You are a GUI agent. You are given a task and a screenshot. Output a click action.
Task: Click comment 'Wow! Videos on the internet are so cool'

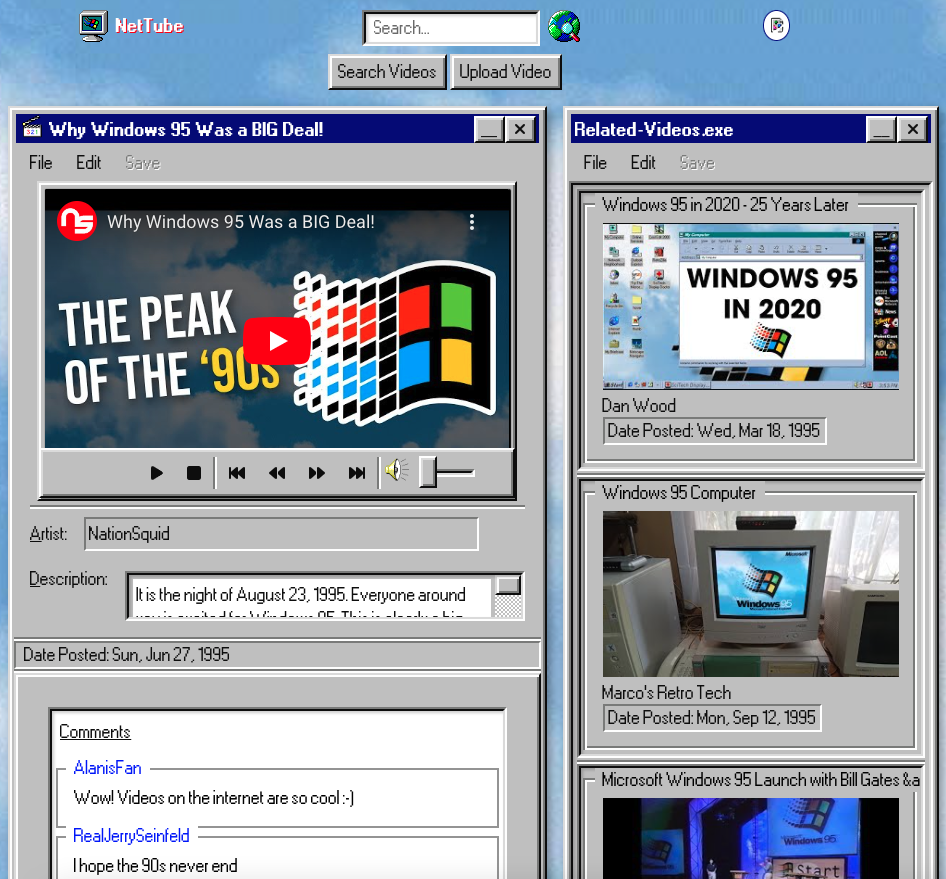pos(214,798)
